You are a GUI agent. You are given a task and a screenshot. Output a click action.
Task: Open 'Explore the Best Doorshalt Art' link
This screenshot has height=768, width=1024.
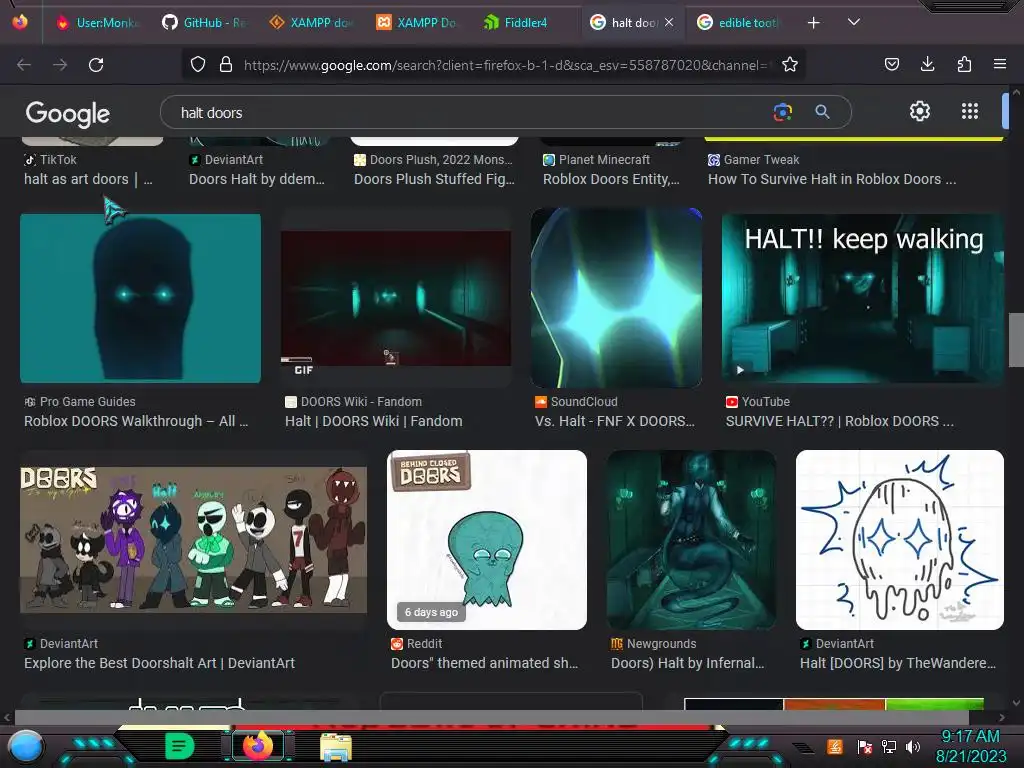159,663
